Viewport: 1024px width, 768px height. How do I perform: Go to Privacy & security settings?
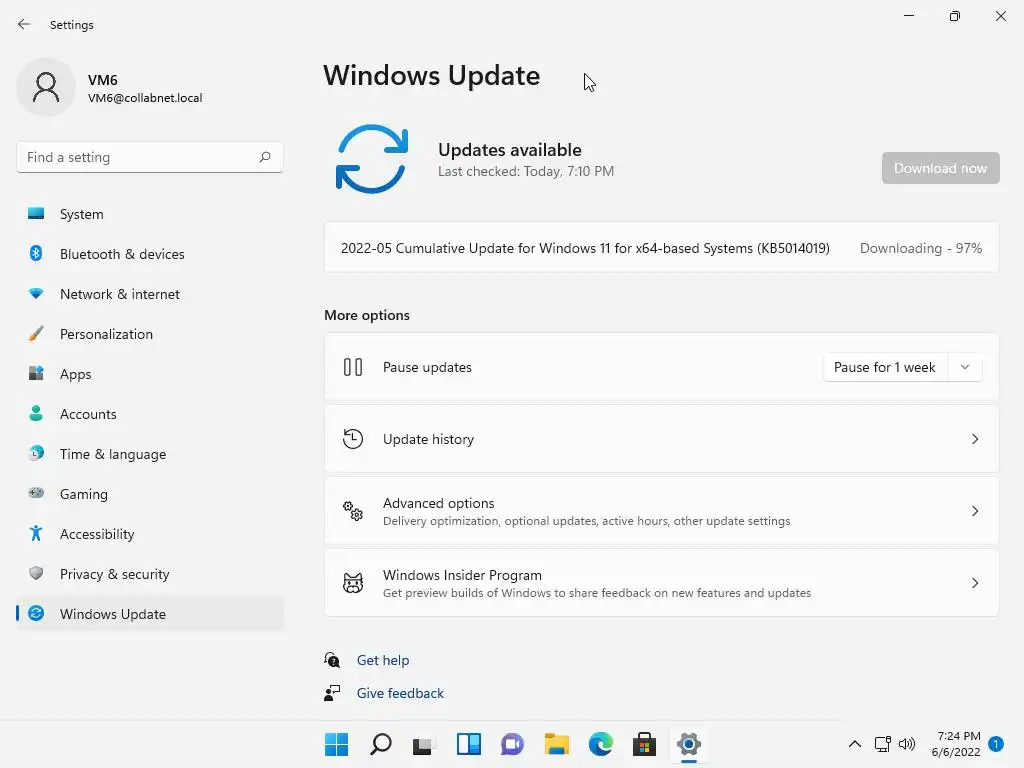click(x=150, y=573)
